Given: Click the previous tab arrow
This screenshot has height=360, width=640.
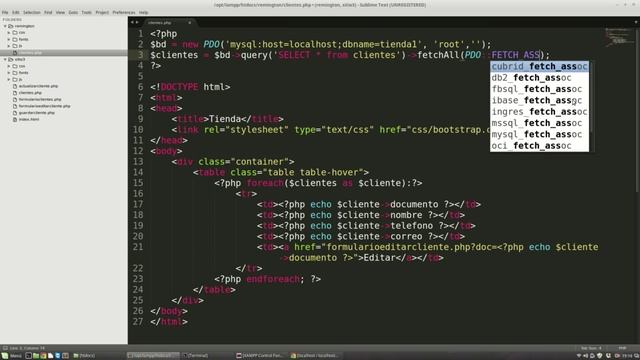Looking at the screenshot, I should [132, 22].
